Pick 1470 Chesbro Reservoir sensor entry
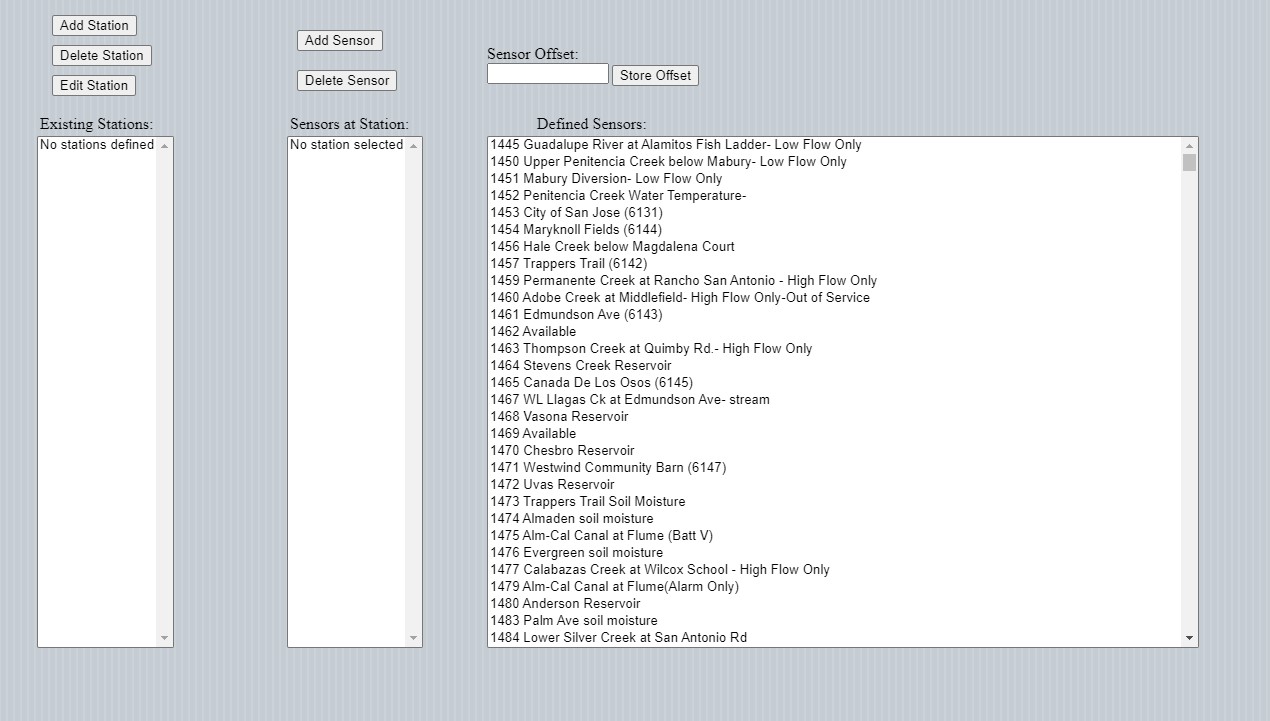This screenshot has width=1270, height=721. tap(562, 451)
